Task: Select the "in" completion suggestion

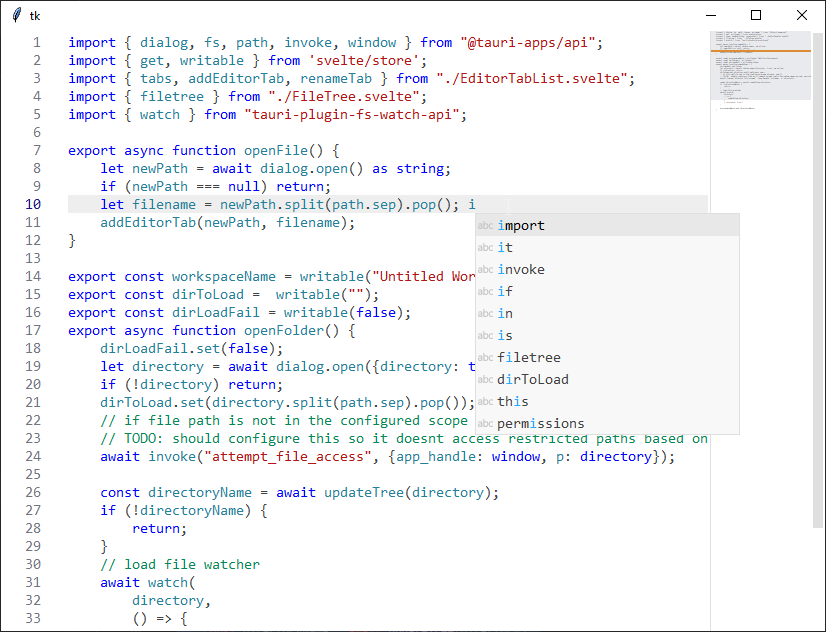Action: click(508, 313)
